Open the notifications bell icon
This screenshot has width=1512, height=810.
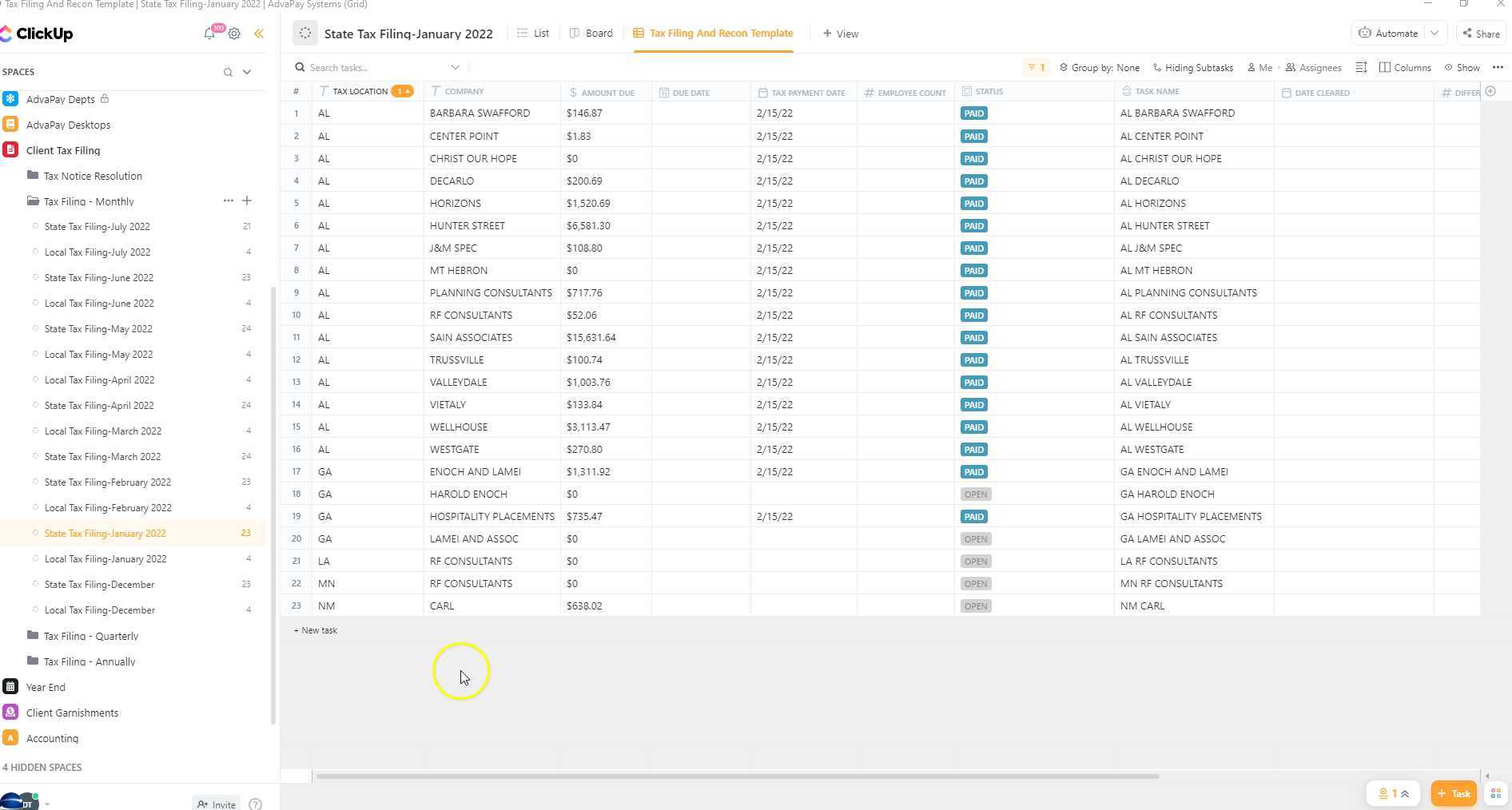[209, 34]
